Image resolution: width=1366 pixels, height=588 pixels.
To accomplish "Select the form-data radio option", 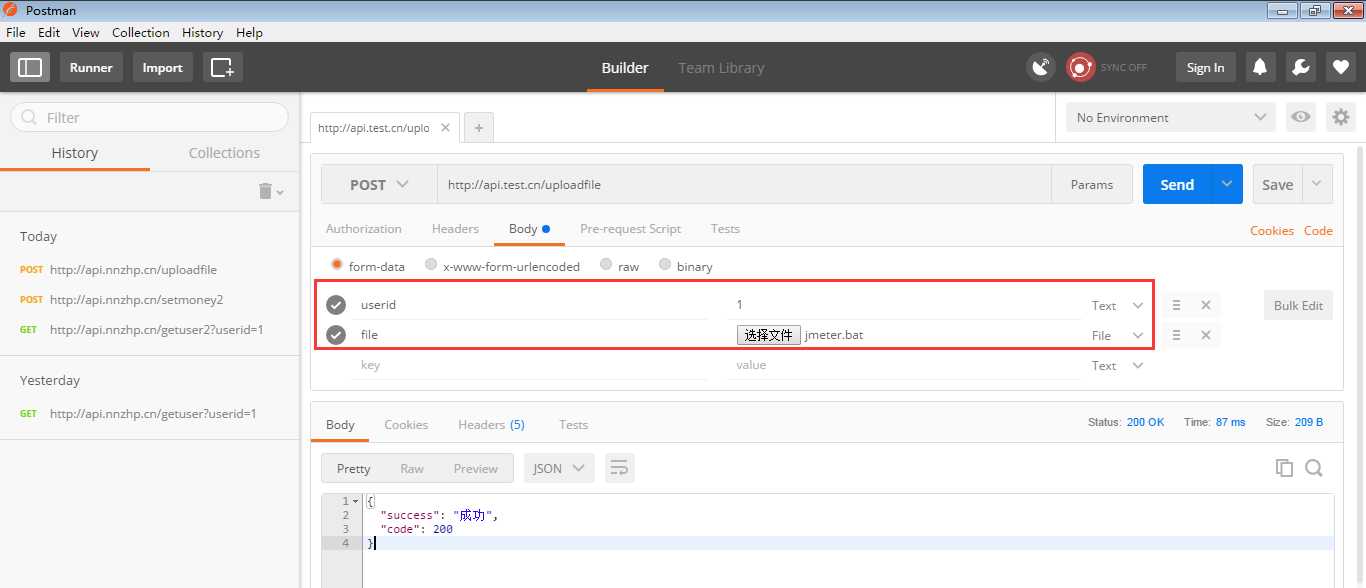I will [337, 265].
